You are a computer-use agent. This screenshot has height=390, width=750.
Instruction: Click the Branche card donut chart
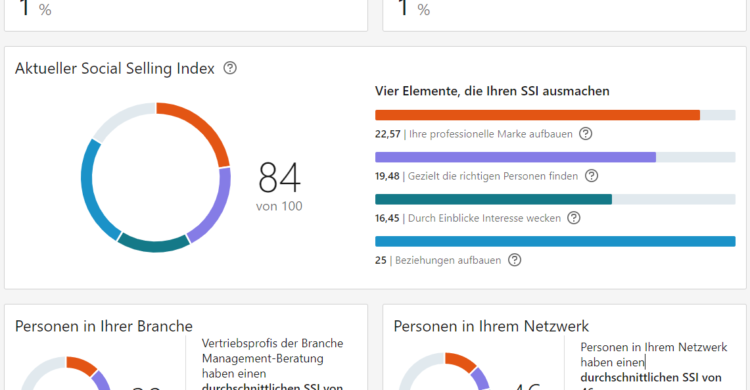point(67,373)
